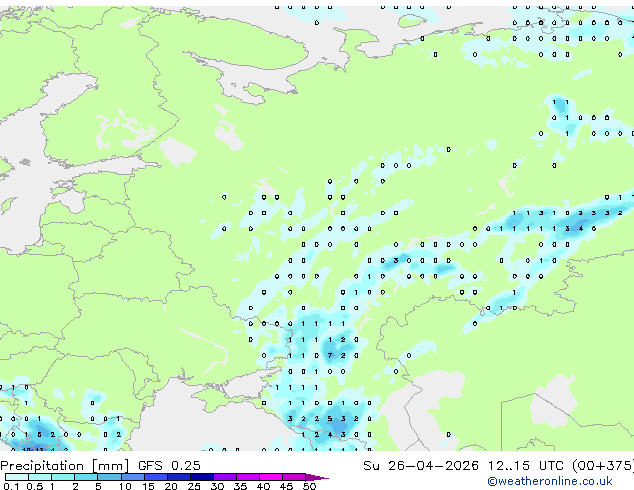Select the '12..15 UTC' time label
Screen dimensions: 634x490
[525, 466]
